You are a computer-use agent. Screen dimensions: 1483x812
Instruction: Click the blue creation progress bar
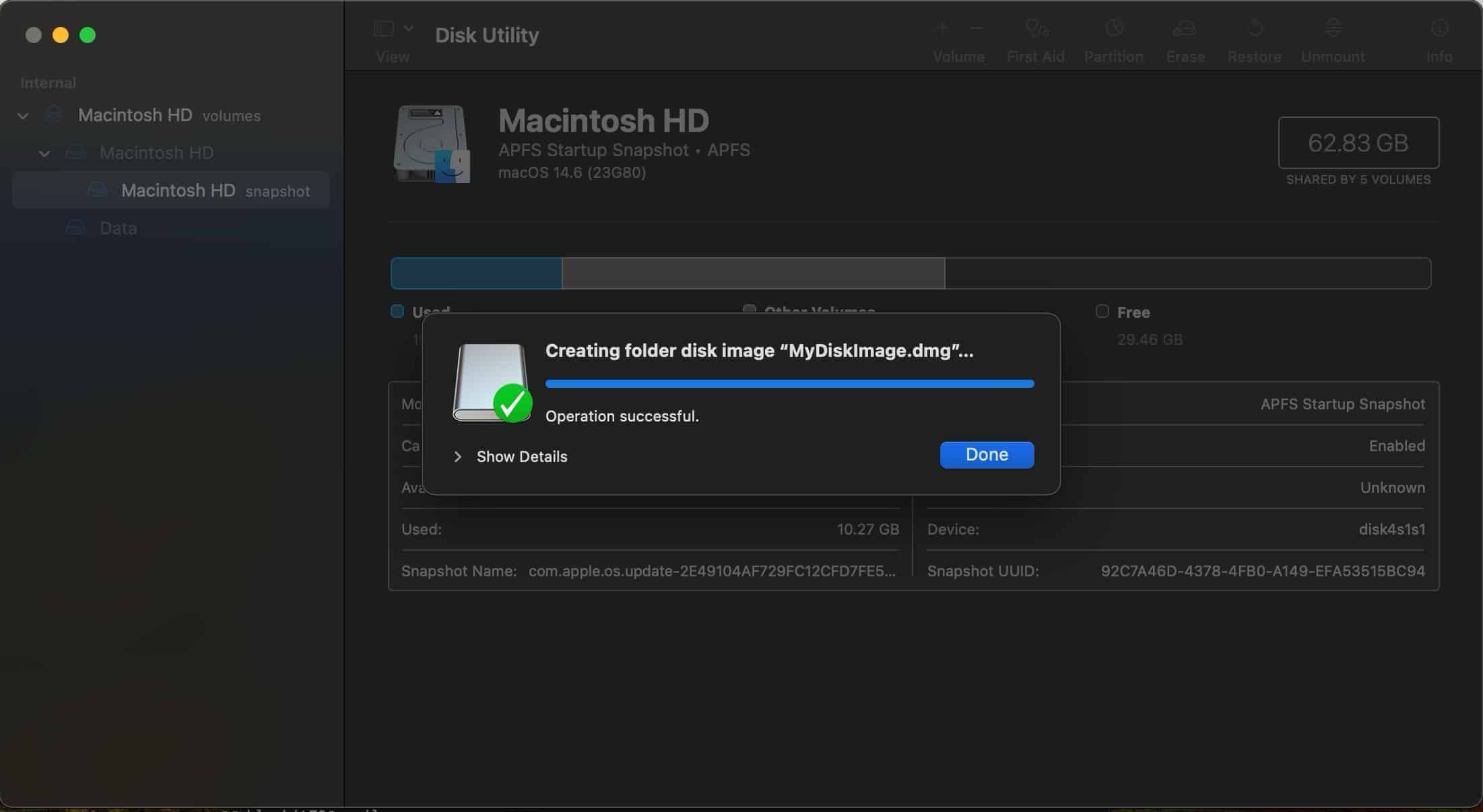click(x=789, y=384)
